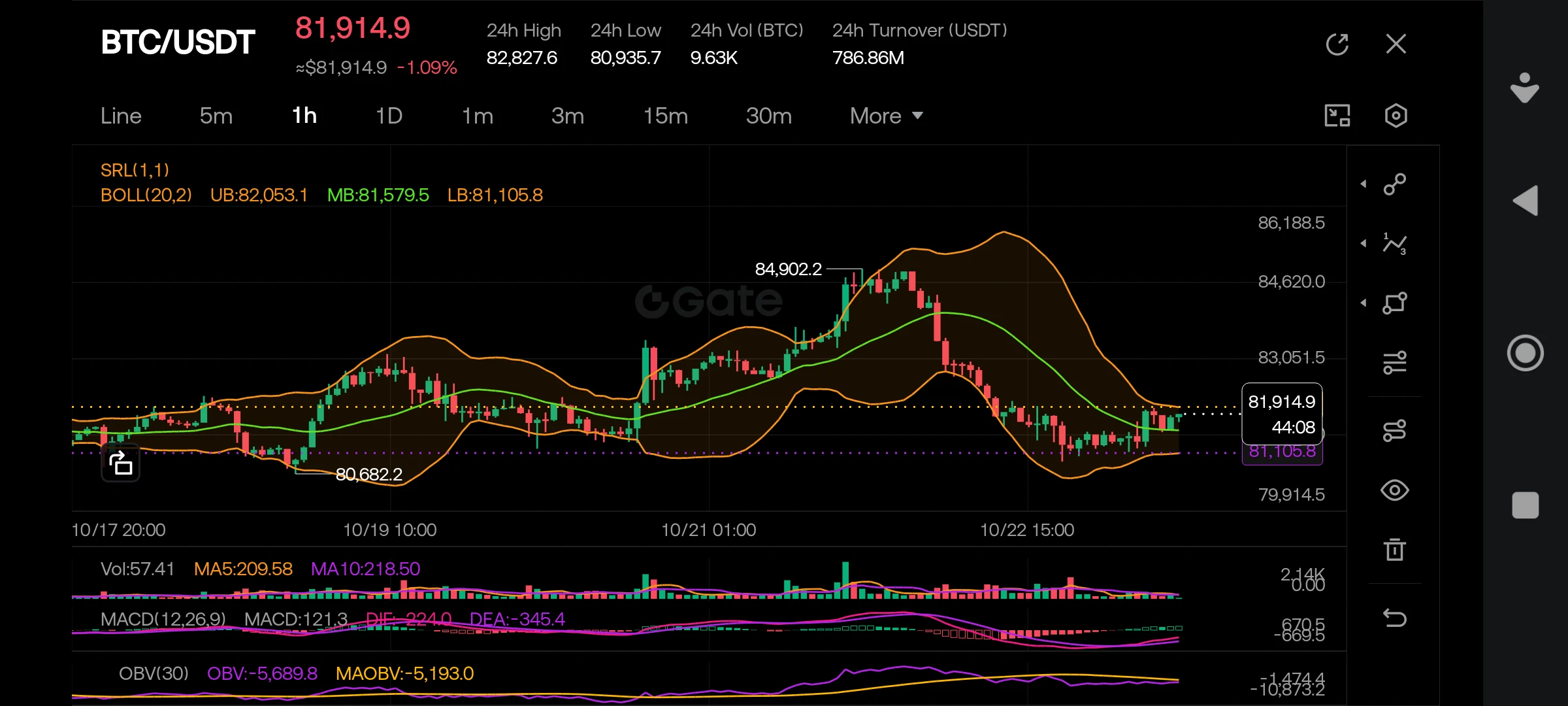Tap Android home navigation button
The image size is (1568, 706).
(1526, 353)
